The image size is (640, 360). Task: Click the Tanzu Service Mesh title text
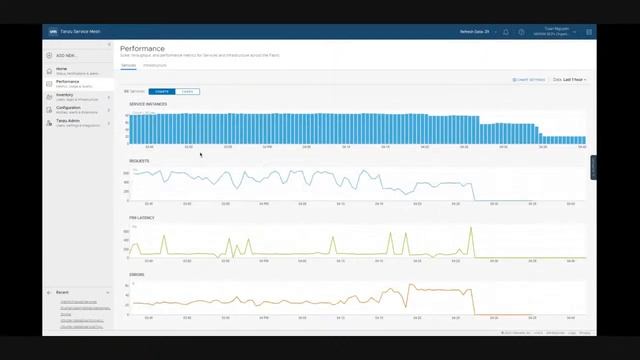[80, 31]
